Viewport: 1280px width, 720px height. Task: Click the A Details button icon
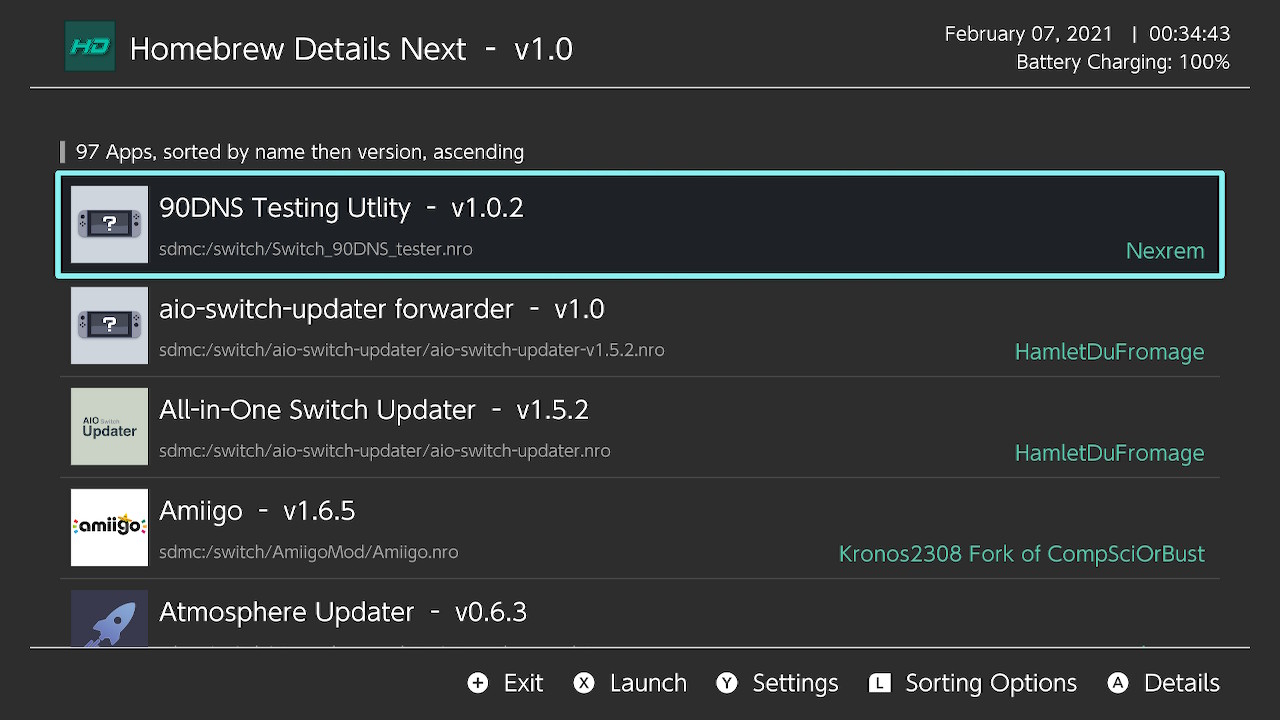coord(1118,683)
